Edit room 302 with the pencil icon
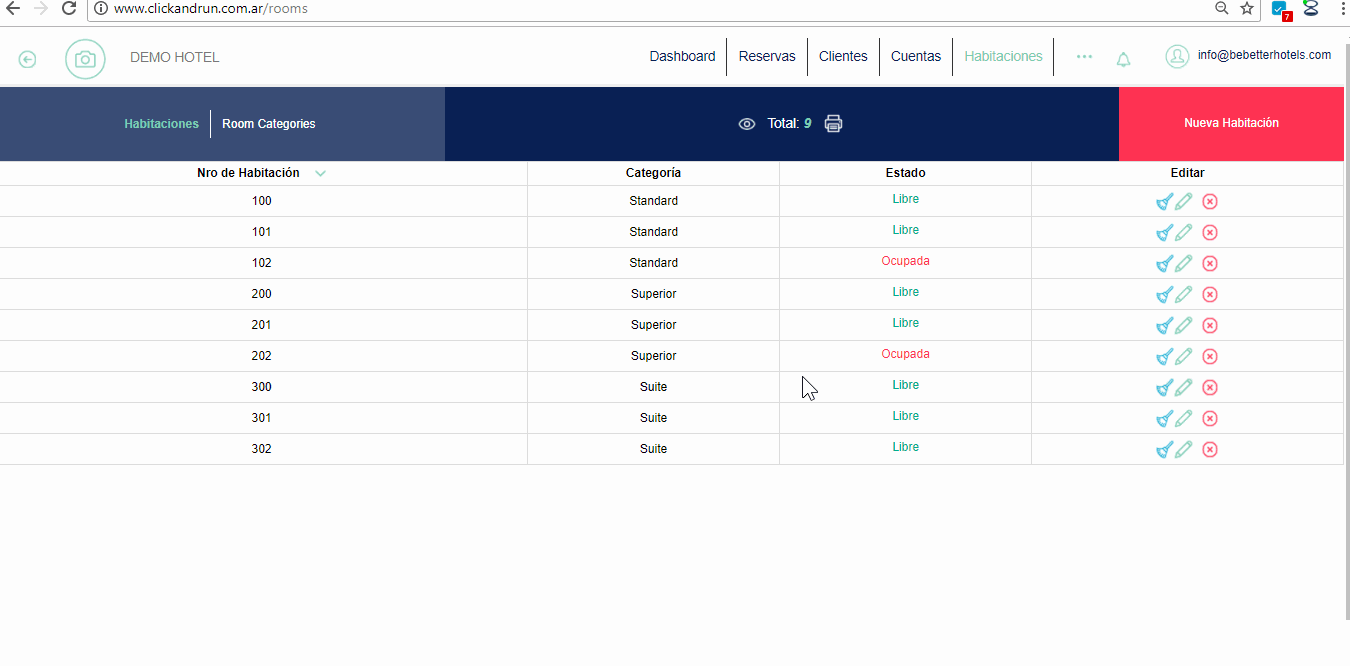The width and height of the screenshot is (1350, 666). coord(1184,450)
